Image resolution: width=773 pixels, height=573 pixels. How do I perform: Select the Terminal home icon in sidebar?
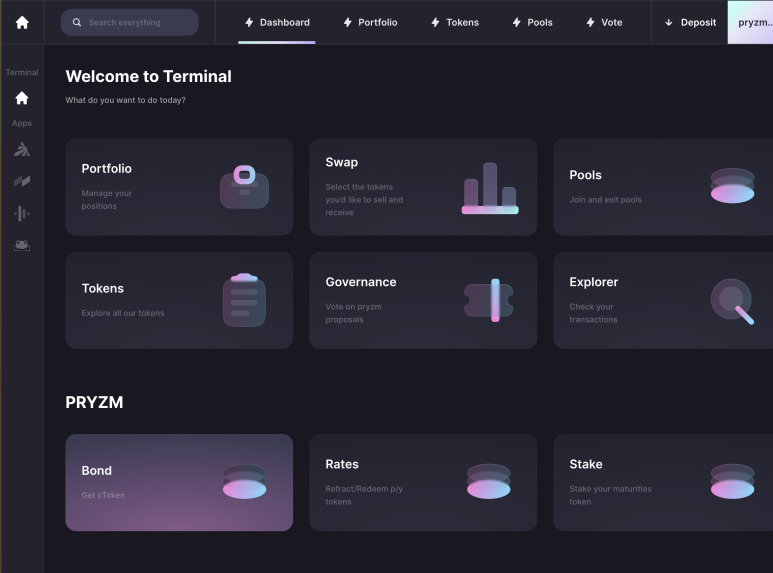(x=22, y=98)
